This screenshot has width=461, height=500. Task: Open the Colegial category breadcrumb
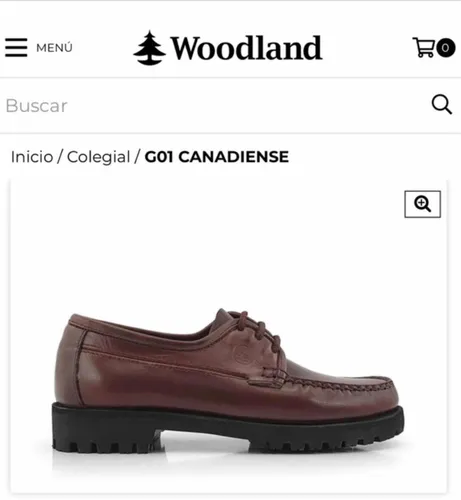(98, 157)
